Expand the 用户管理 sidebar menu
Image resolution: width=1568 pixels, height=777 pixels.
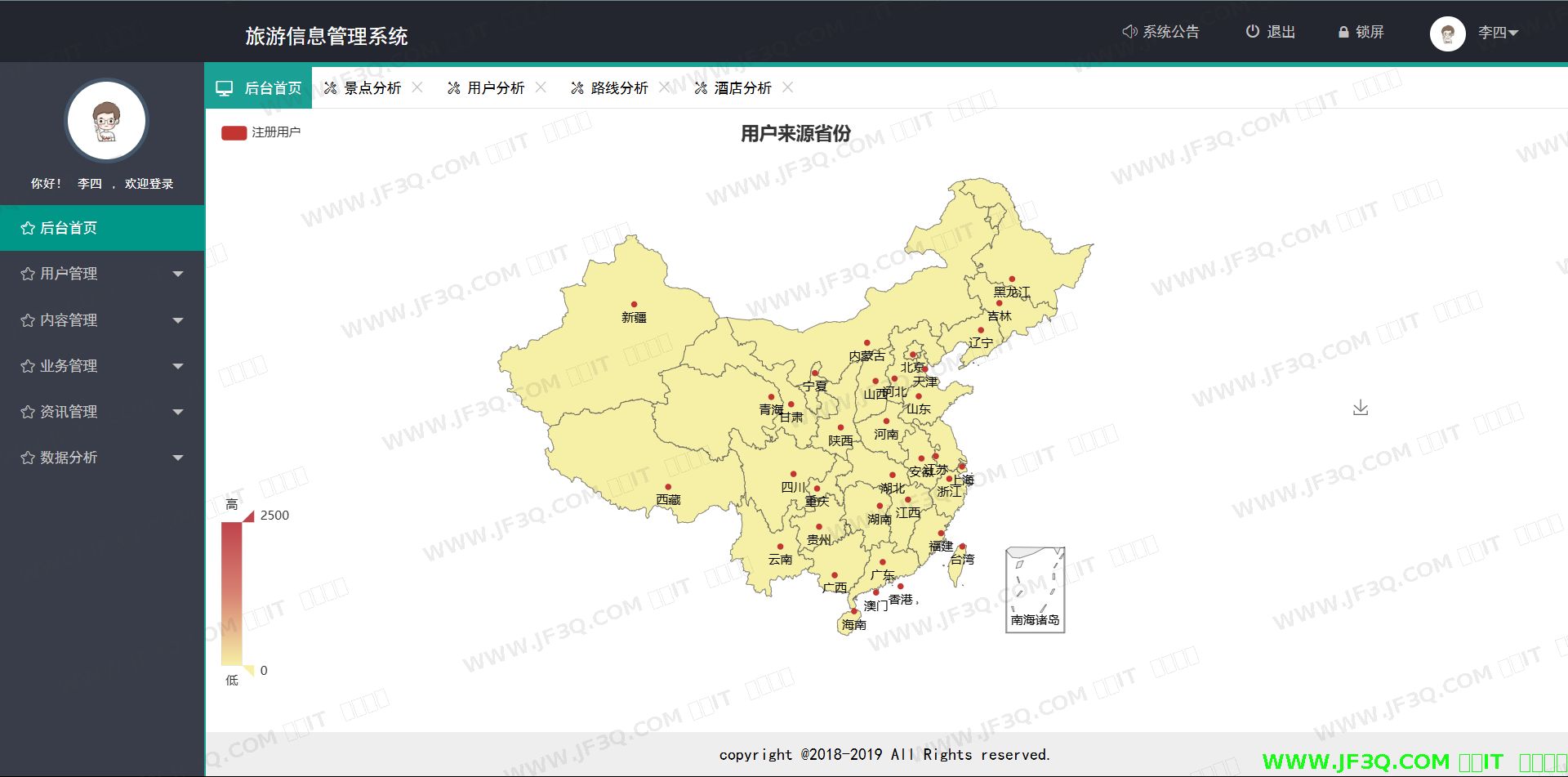[x=102, y=274]
